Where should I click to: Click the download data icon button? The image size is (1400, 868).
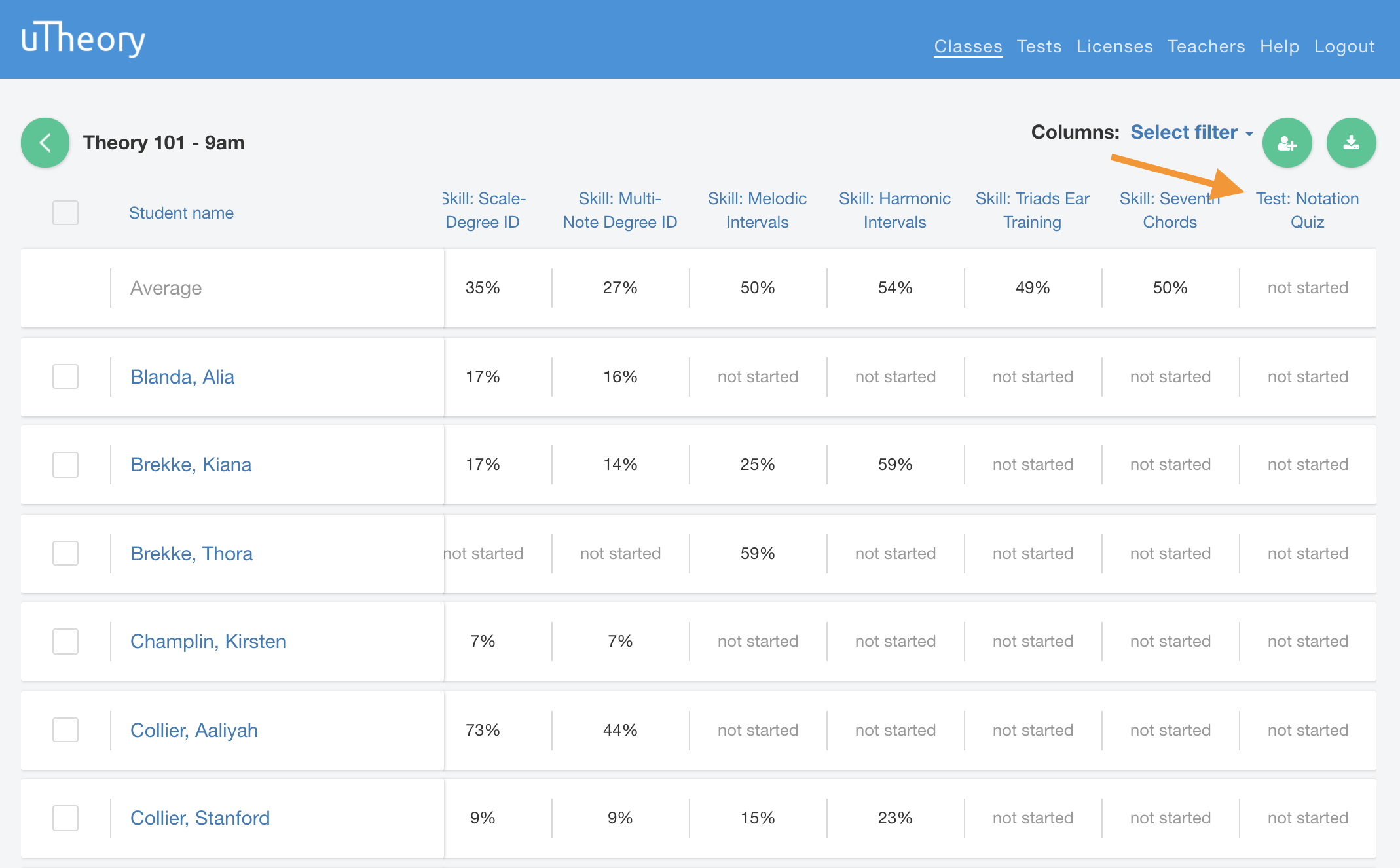[1351, 143]
